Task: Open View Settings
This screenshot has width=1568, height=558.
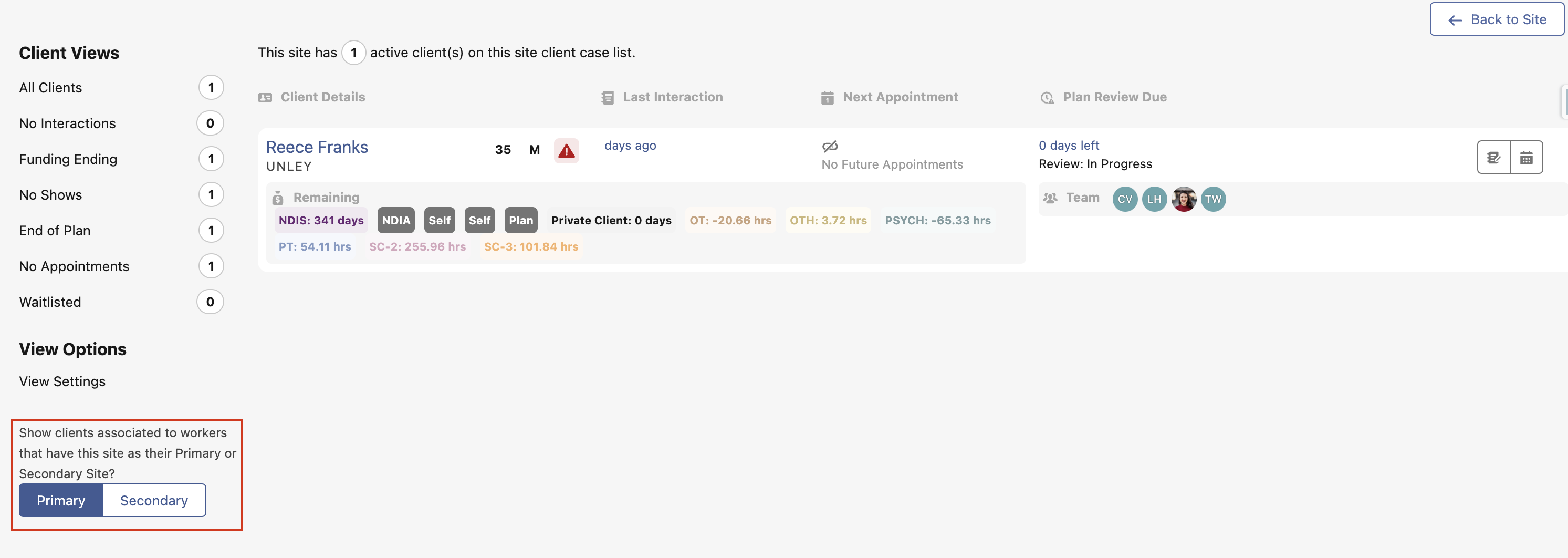Action: [x=62, y=381]
